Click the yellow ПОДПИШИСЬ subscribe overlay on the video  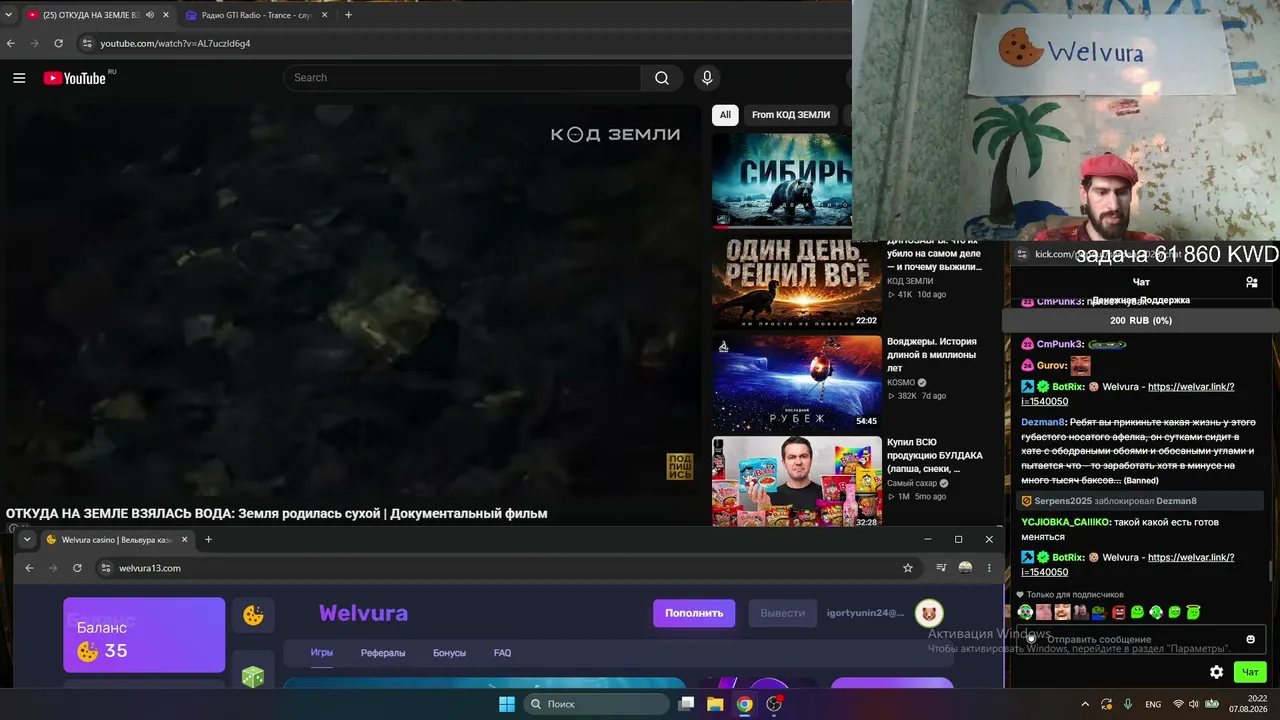[680, 467]
